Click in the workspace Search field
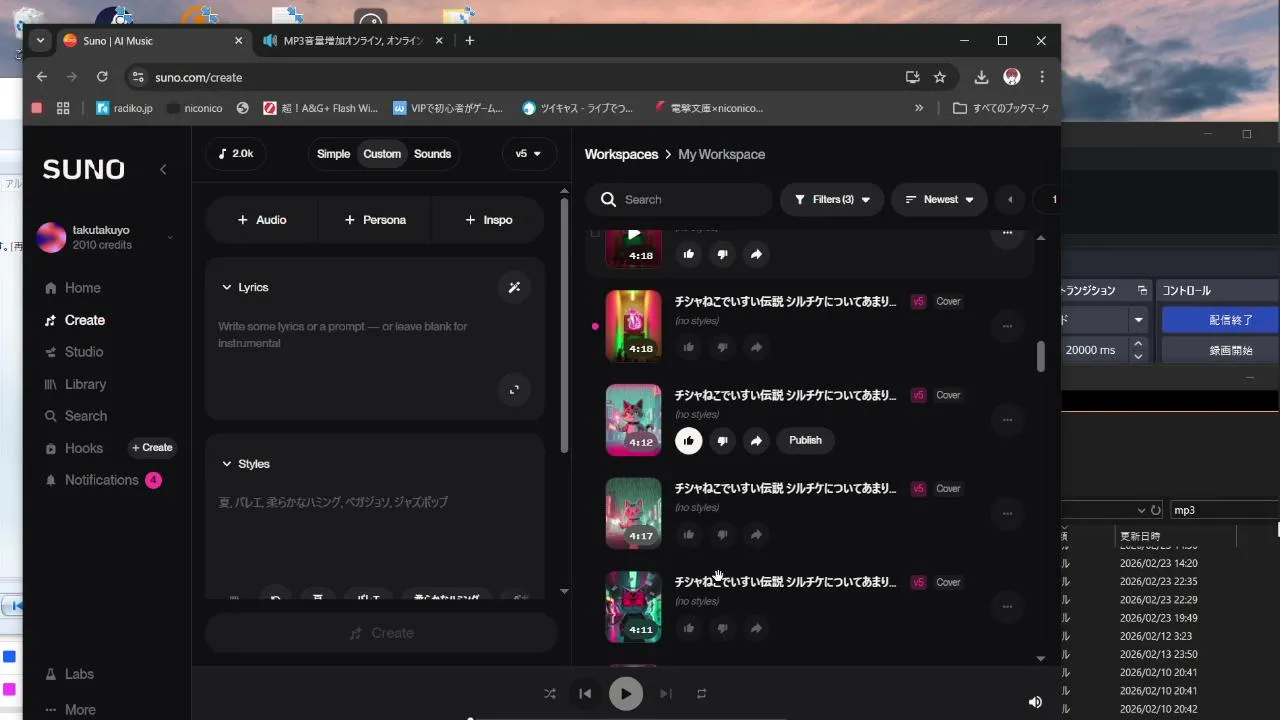The image size is (1280, 720). pyautogui.click(x=679, y=199)
